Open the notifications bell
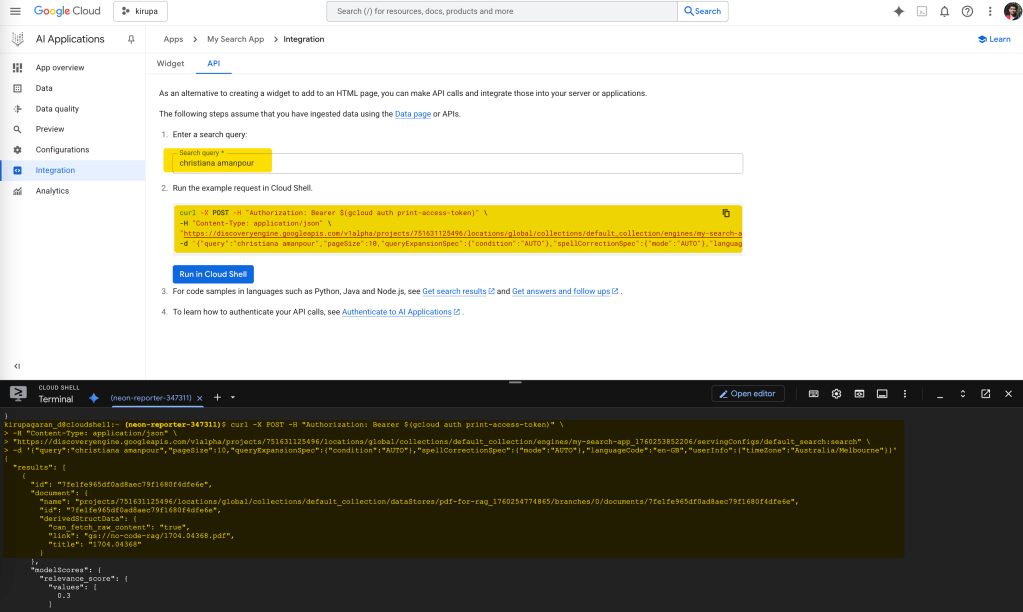Screen dimensions: 1023x612 pos(944,11)
